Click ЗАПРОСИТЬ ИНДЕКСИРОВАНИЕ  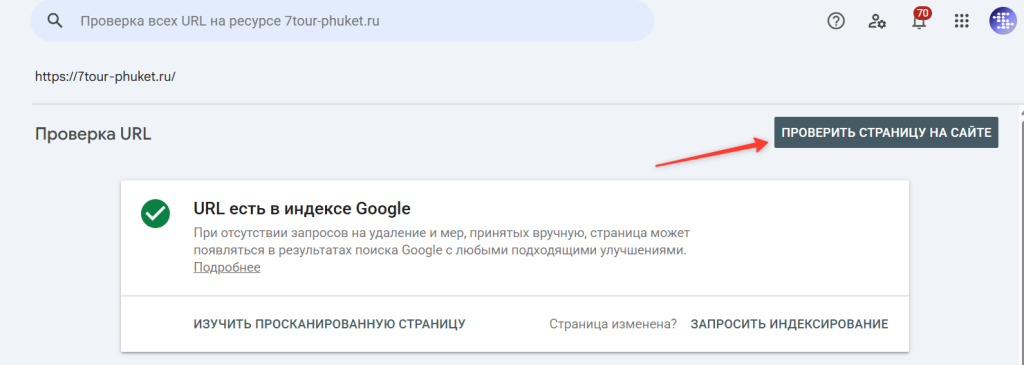pyautogui.click(x=790, y=324)
